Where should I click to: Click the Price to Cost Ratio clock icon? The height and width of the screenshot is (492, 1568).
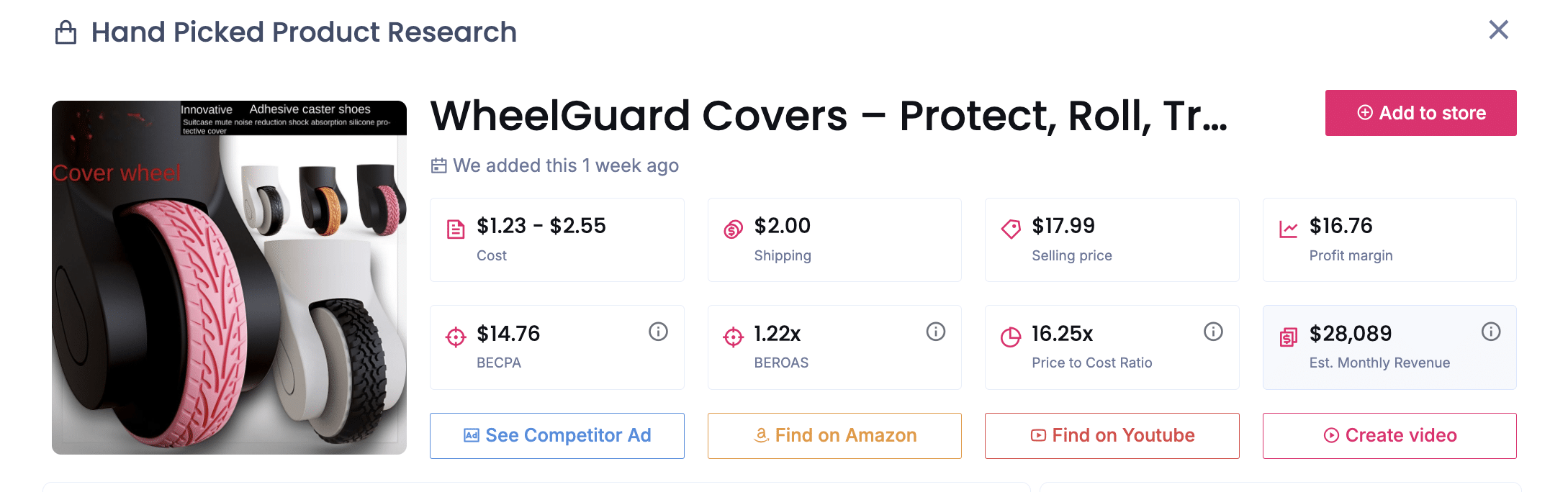(x=1011, y=336)
